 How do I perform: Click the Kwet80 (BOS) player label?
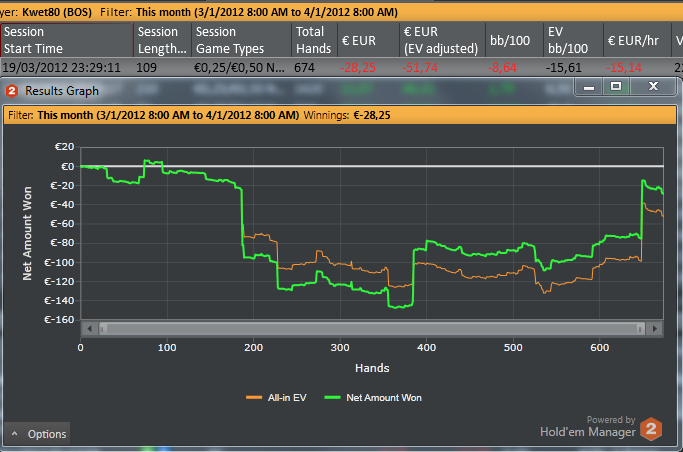coord(57,12)
